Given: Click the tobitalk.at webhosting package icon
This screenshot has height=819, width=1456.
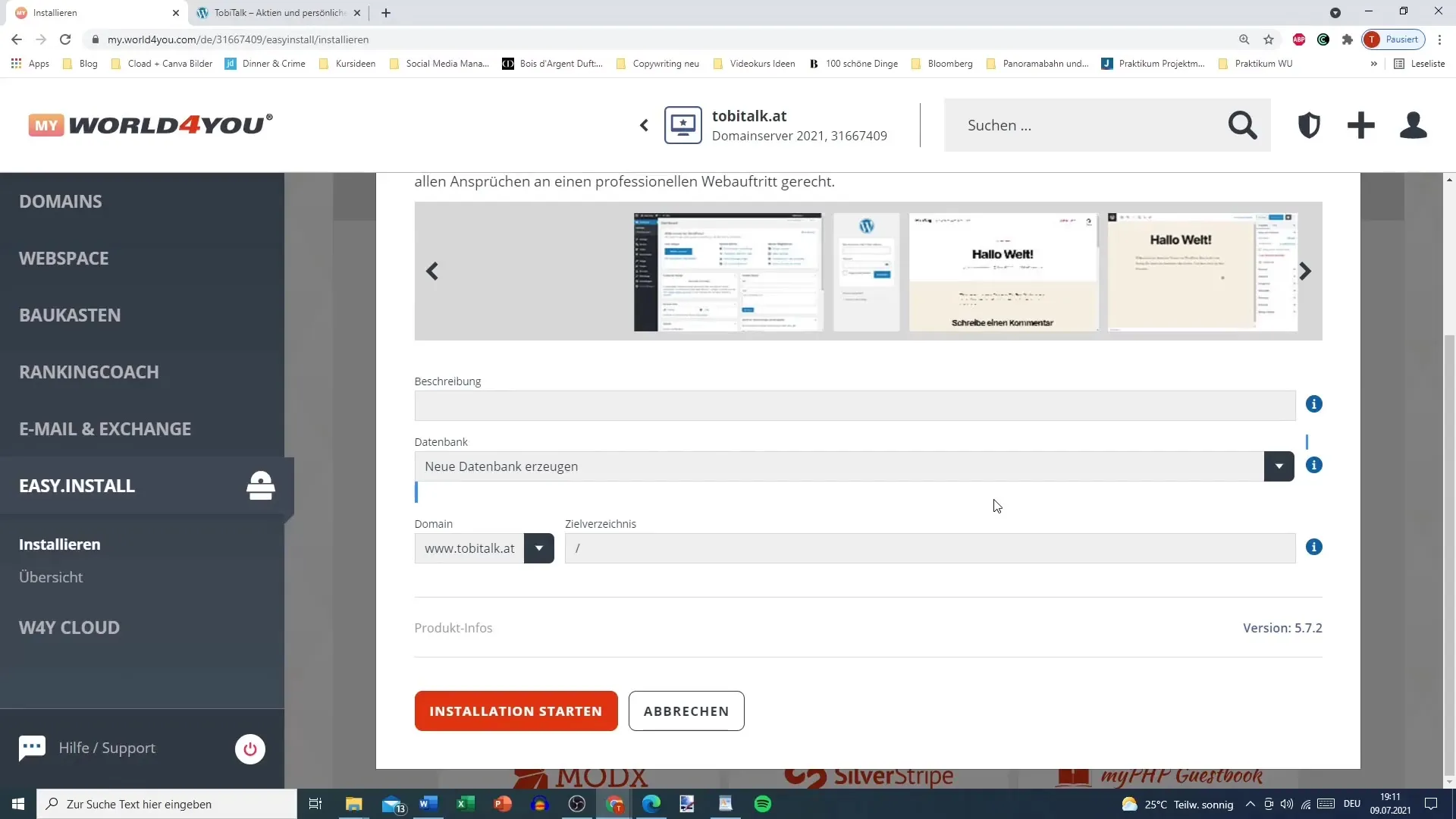Looking at the screenshot, I should pos(683,125).
